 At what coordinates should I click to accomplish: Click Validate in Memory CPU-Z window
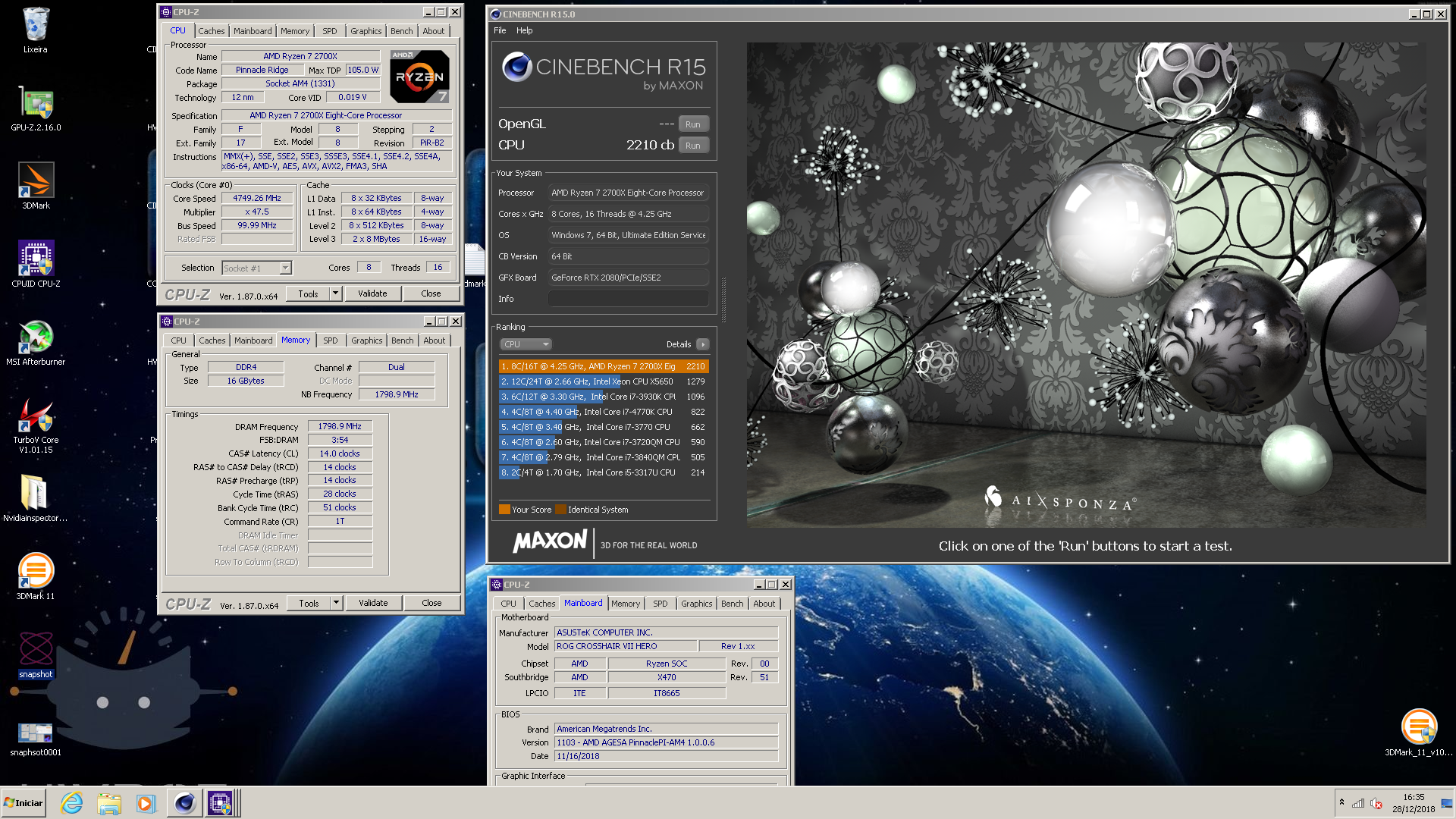click(373, 603)
